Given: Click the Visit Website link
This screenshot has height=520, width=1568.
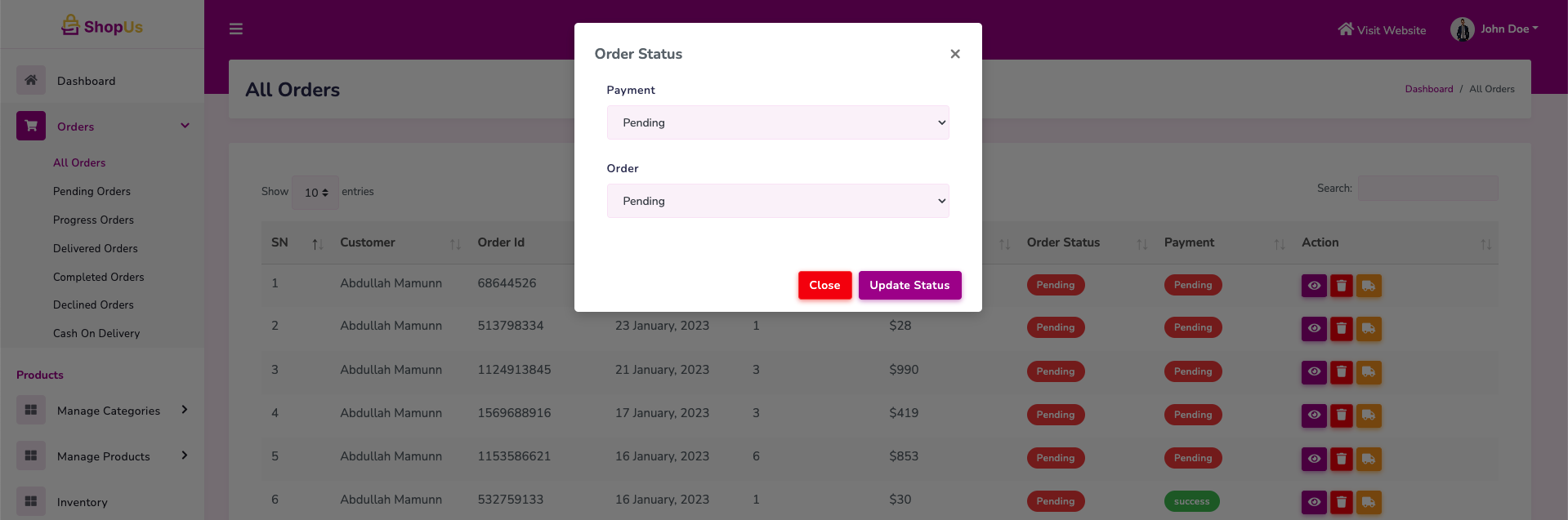Looking at the screenshot, I should (x=1382, y=30).
